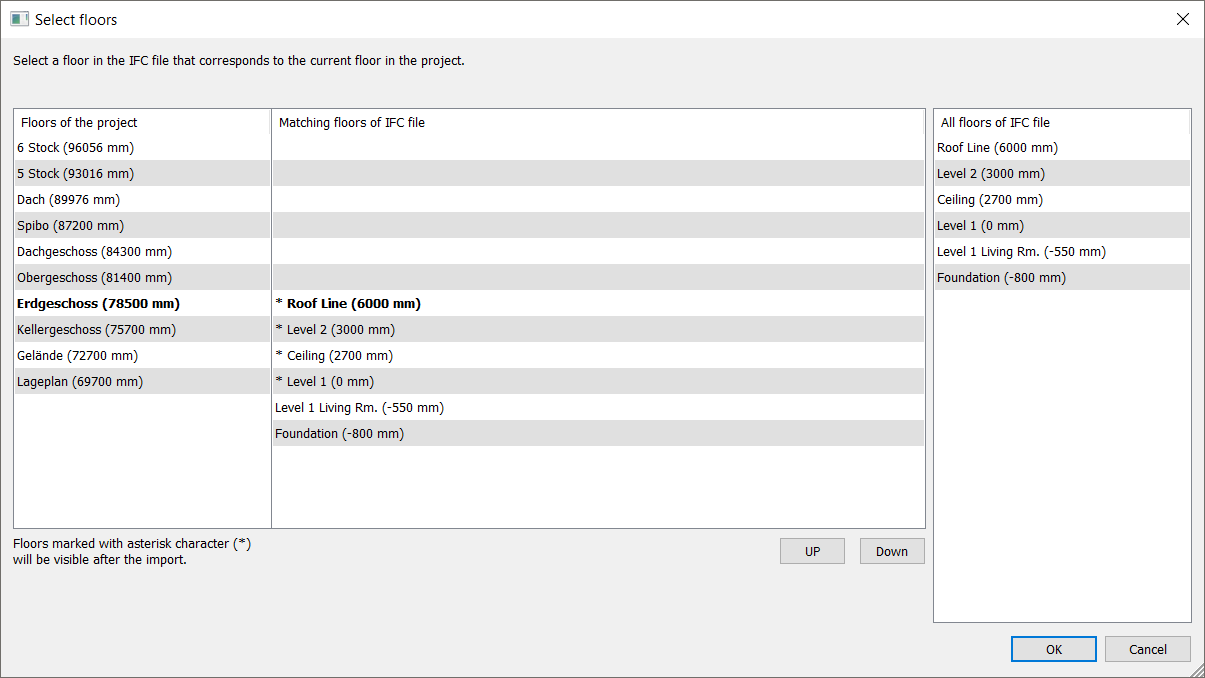Cancel the floor selection dialog
The image size is (1205, 678).
(x=1148, y=649)
